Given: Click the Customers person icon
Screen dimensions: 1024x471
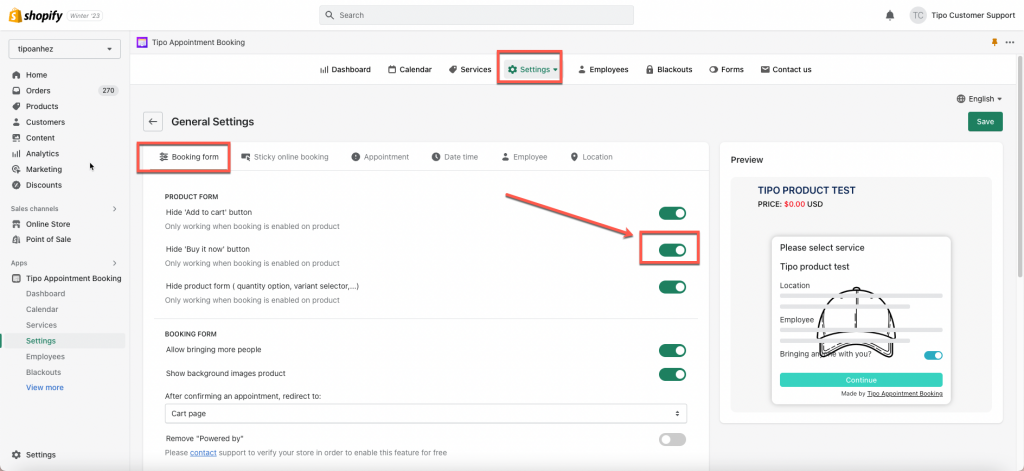Looking at the screenshot, I should tap(16, 122).
